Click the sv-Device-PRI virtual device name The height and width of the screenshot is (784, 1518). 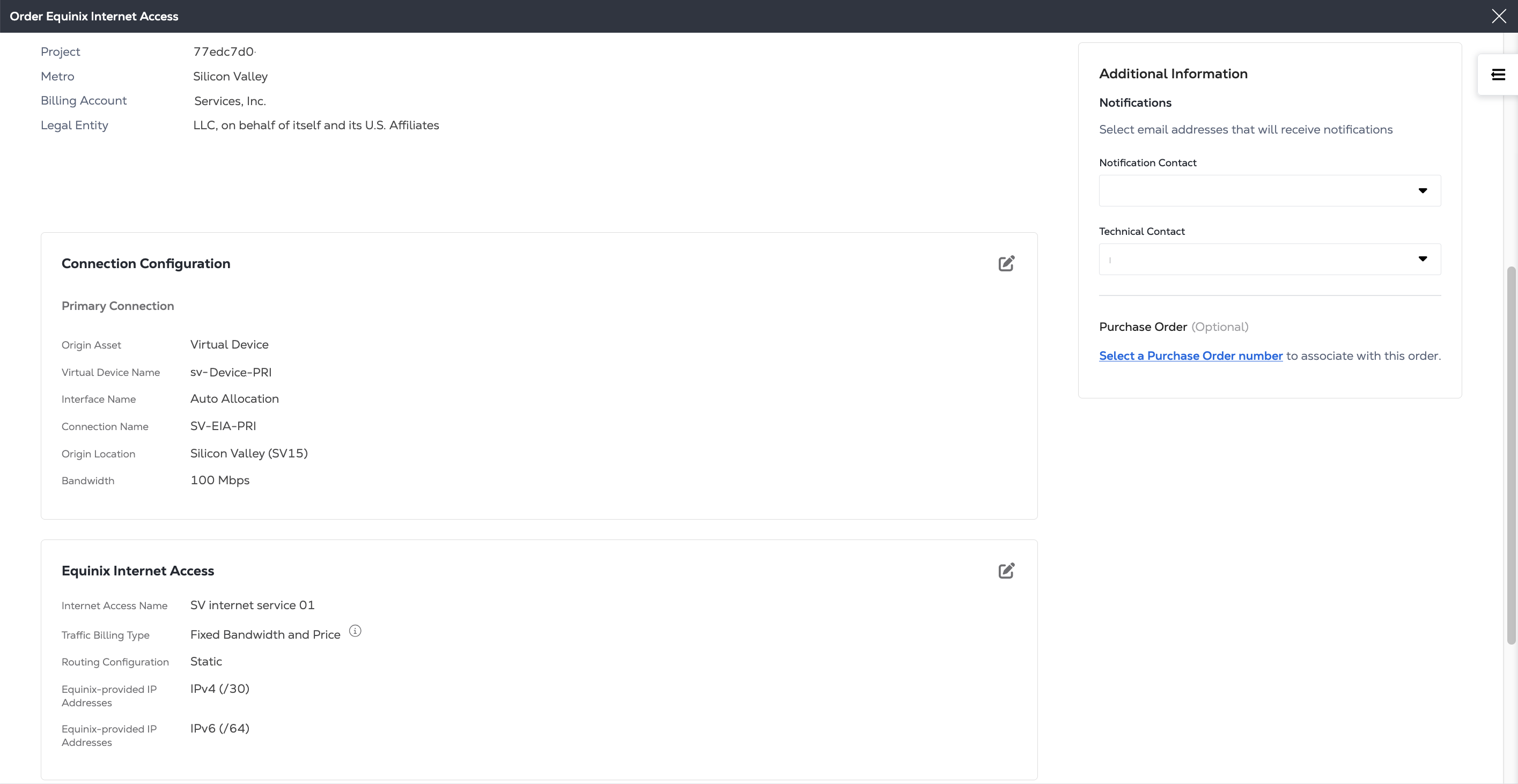coord(231,372)
